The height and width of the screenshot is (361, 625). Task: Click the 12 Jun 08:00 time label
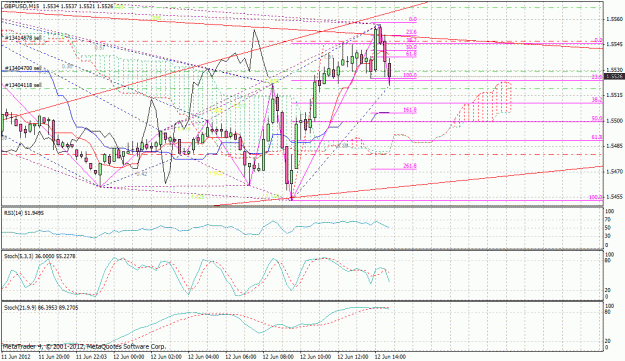(x=278, y=357)
